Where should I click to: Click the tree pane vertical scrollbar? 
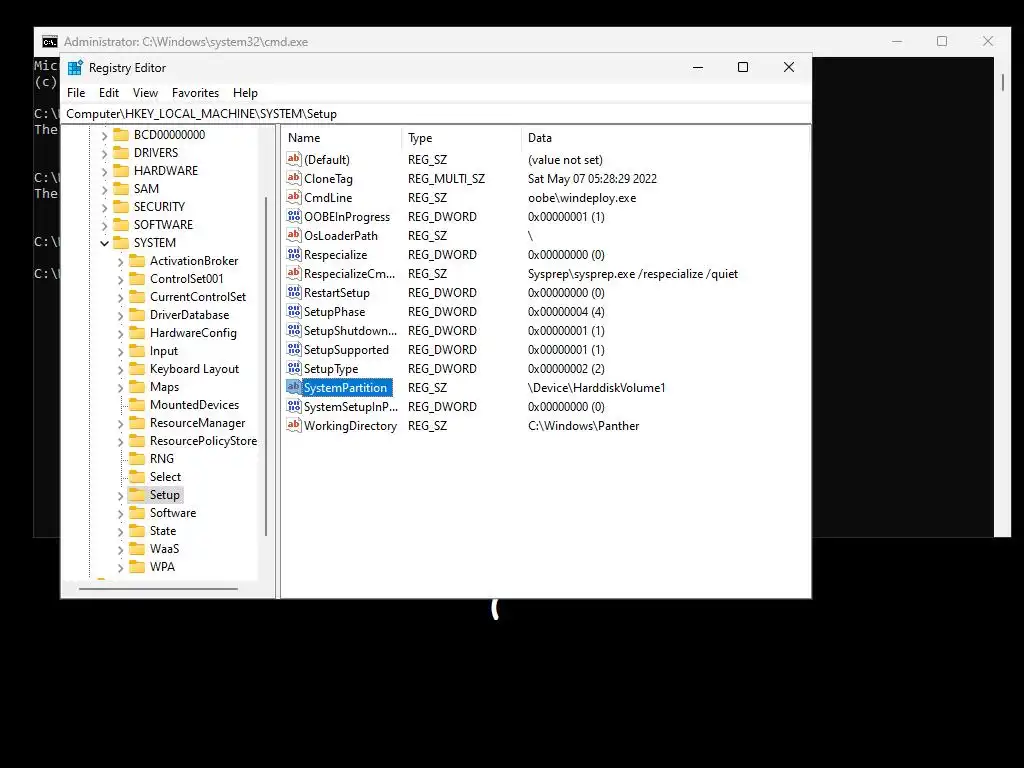tap(266, 366)
